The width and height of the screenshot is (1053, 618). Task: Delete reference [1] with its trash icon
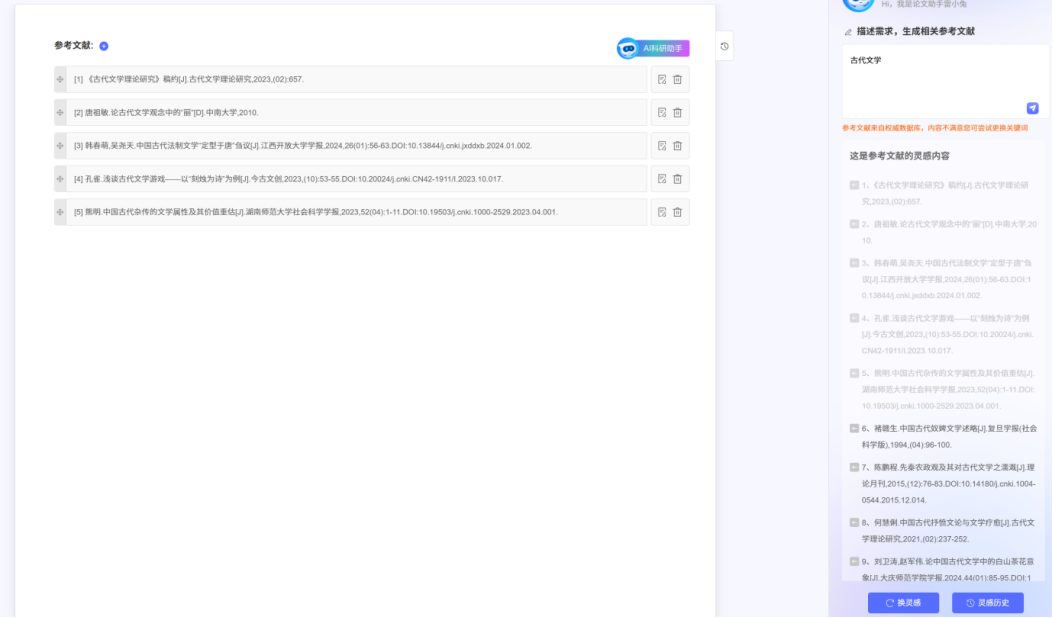coord(678,80)
